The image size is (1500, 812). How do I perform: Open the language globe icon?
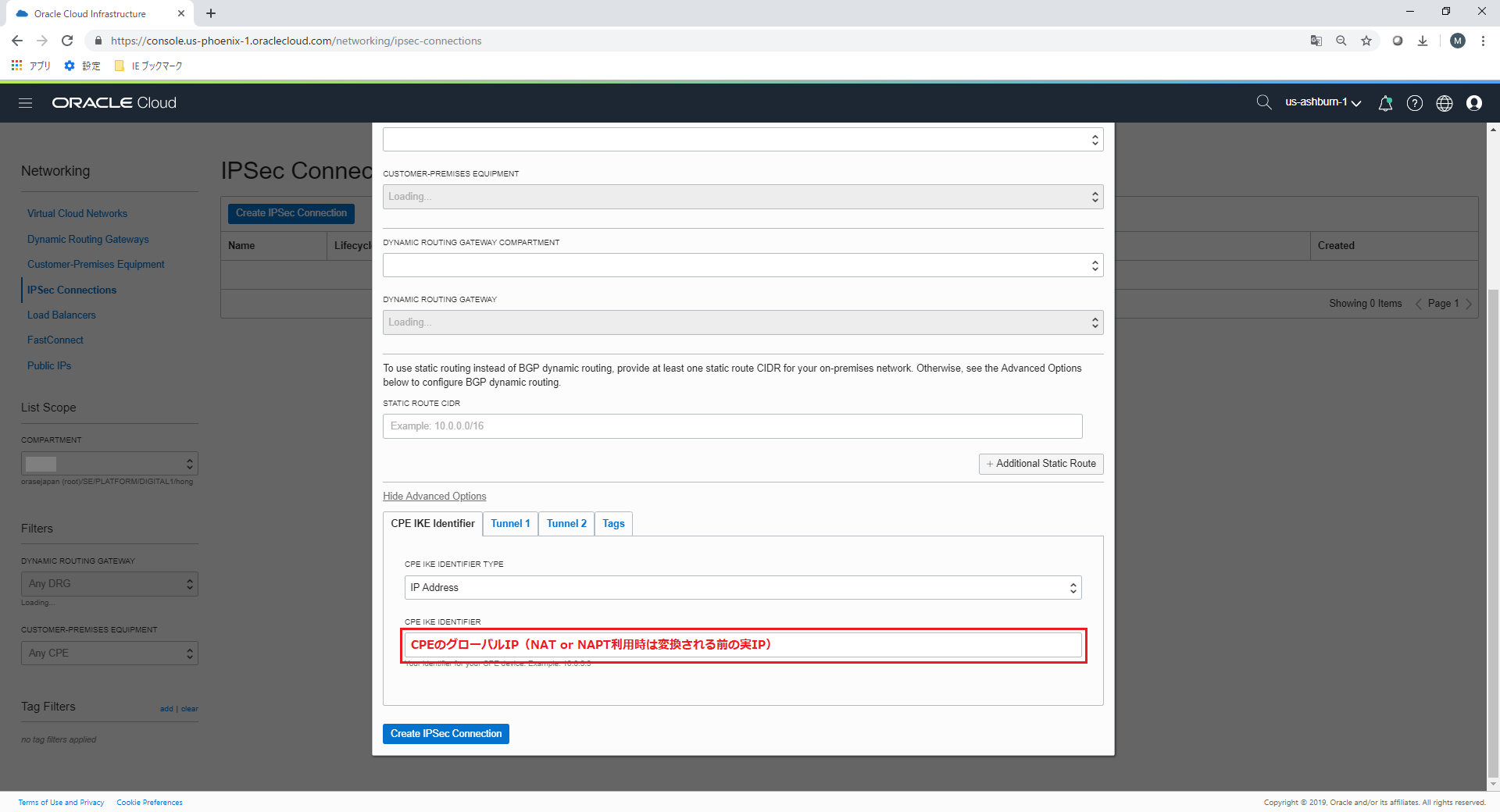pyautogui.click(x=1445, y=103)
